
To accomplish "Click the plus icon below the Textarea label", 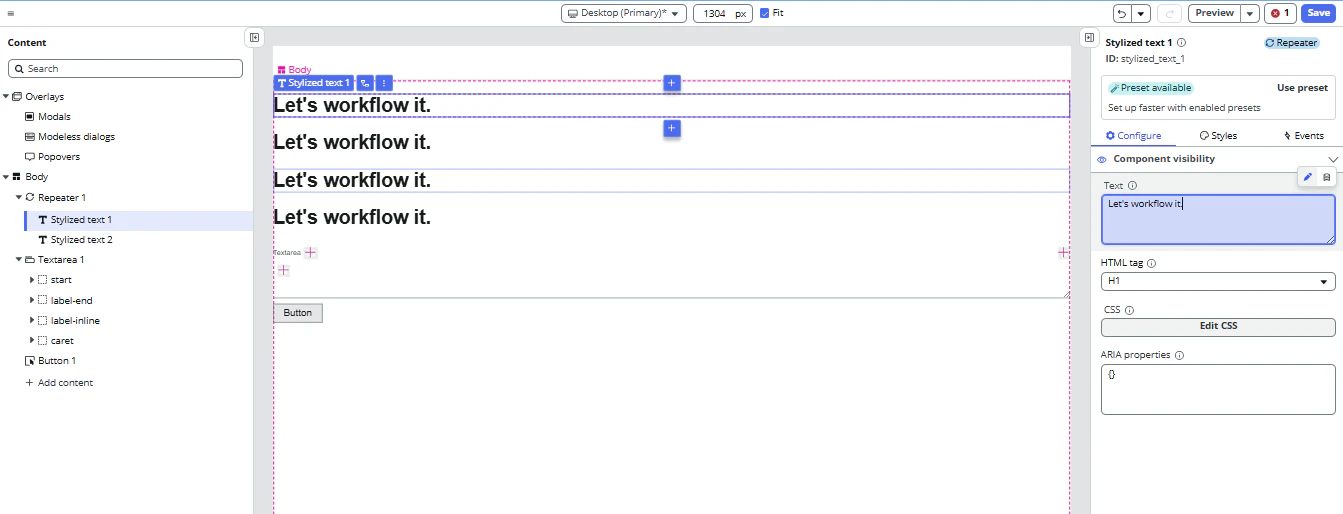I will click(x=284, y=270).
